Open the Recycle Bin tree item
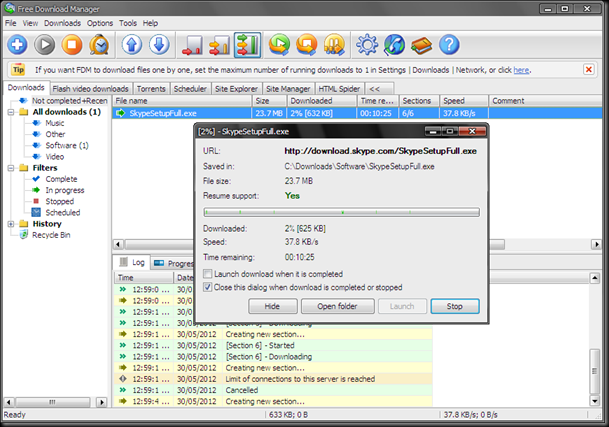This screenshot has width=609, height=427. point(51,235)
